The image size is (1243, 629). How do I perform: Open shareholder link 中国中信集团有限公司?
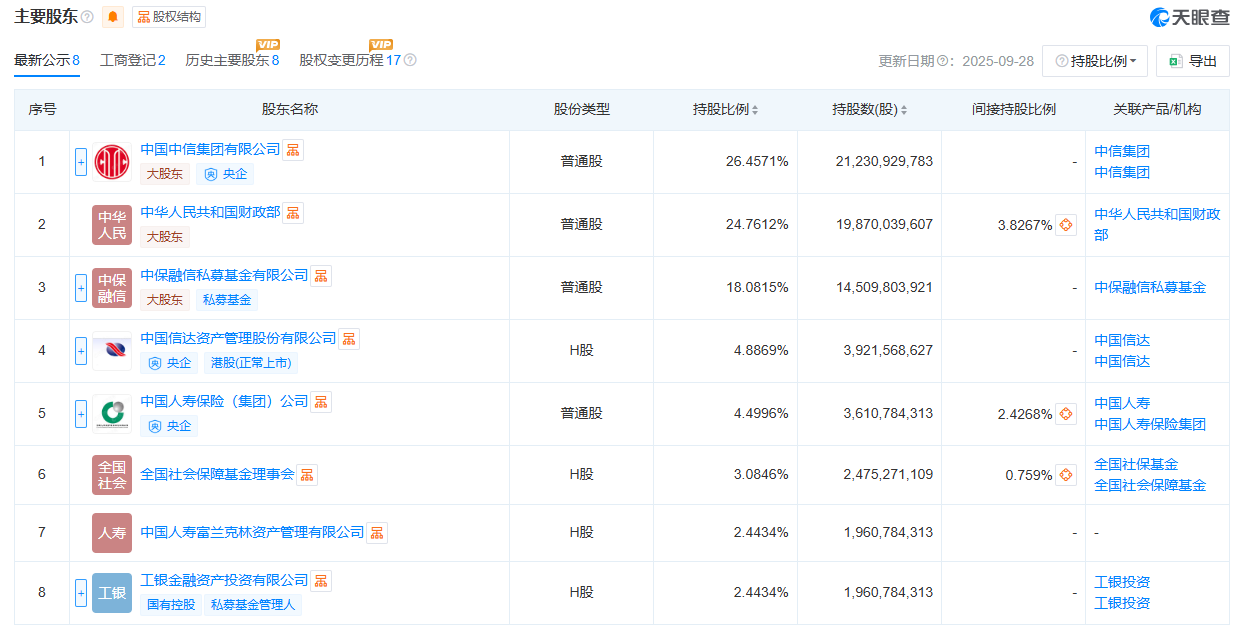(210, 149)
